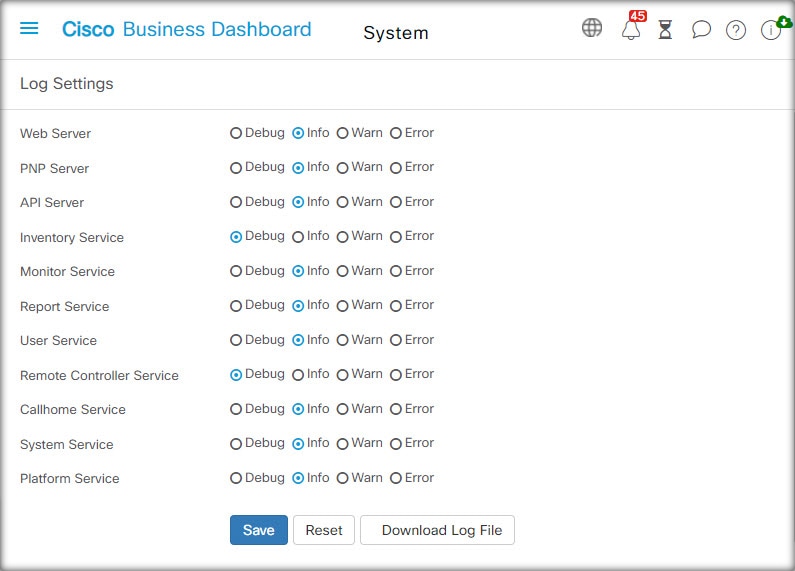Set Inventory Service log level to Warn
Image resolution: width=795 pixels, height=571 pixels.
(x=343, y=236)
